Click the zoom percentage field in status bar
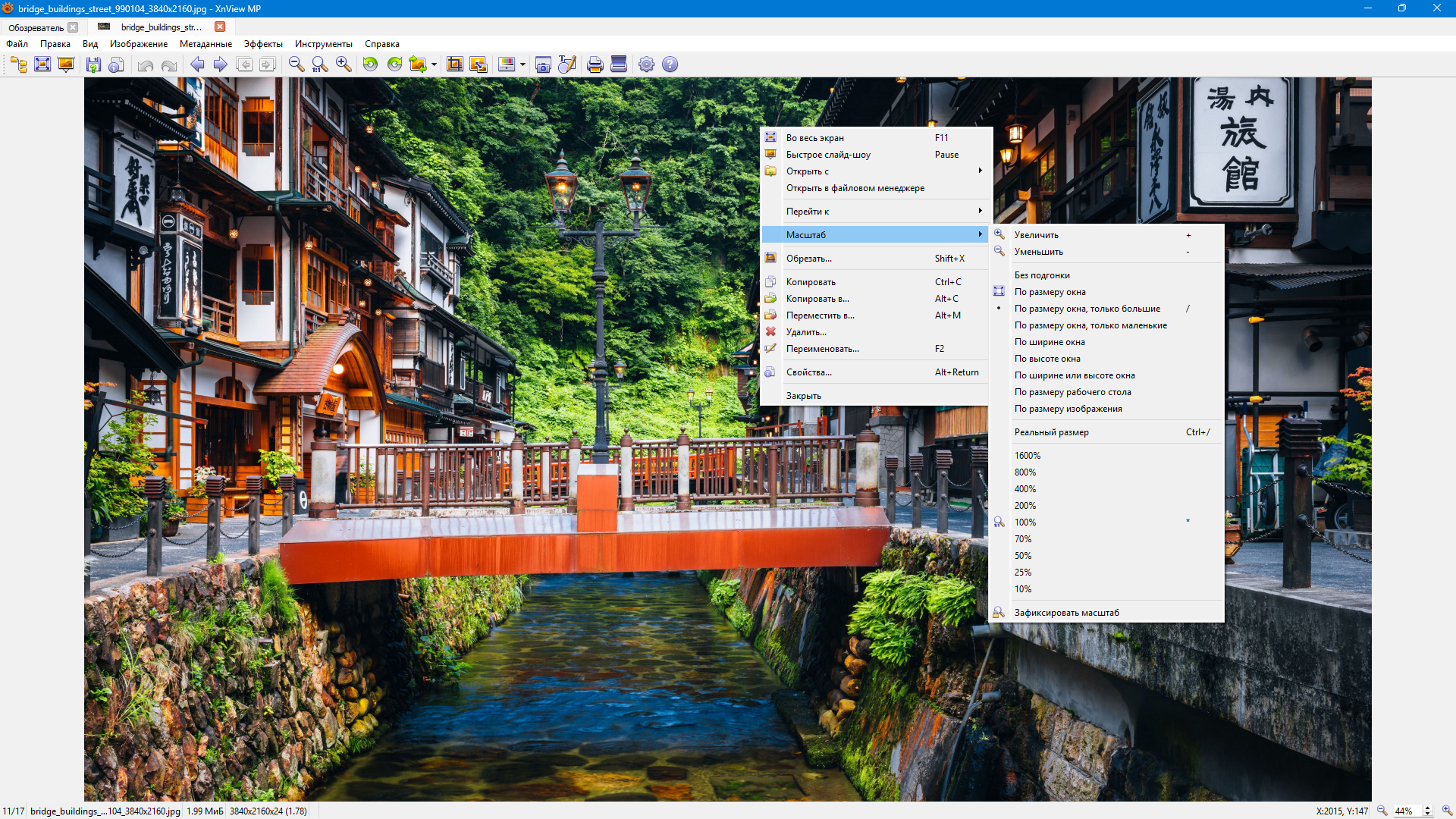The width and height of the screenshot is (1456, 819). pyautogui.click(x=1407, y=811)
